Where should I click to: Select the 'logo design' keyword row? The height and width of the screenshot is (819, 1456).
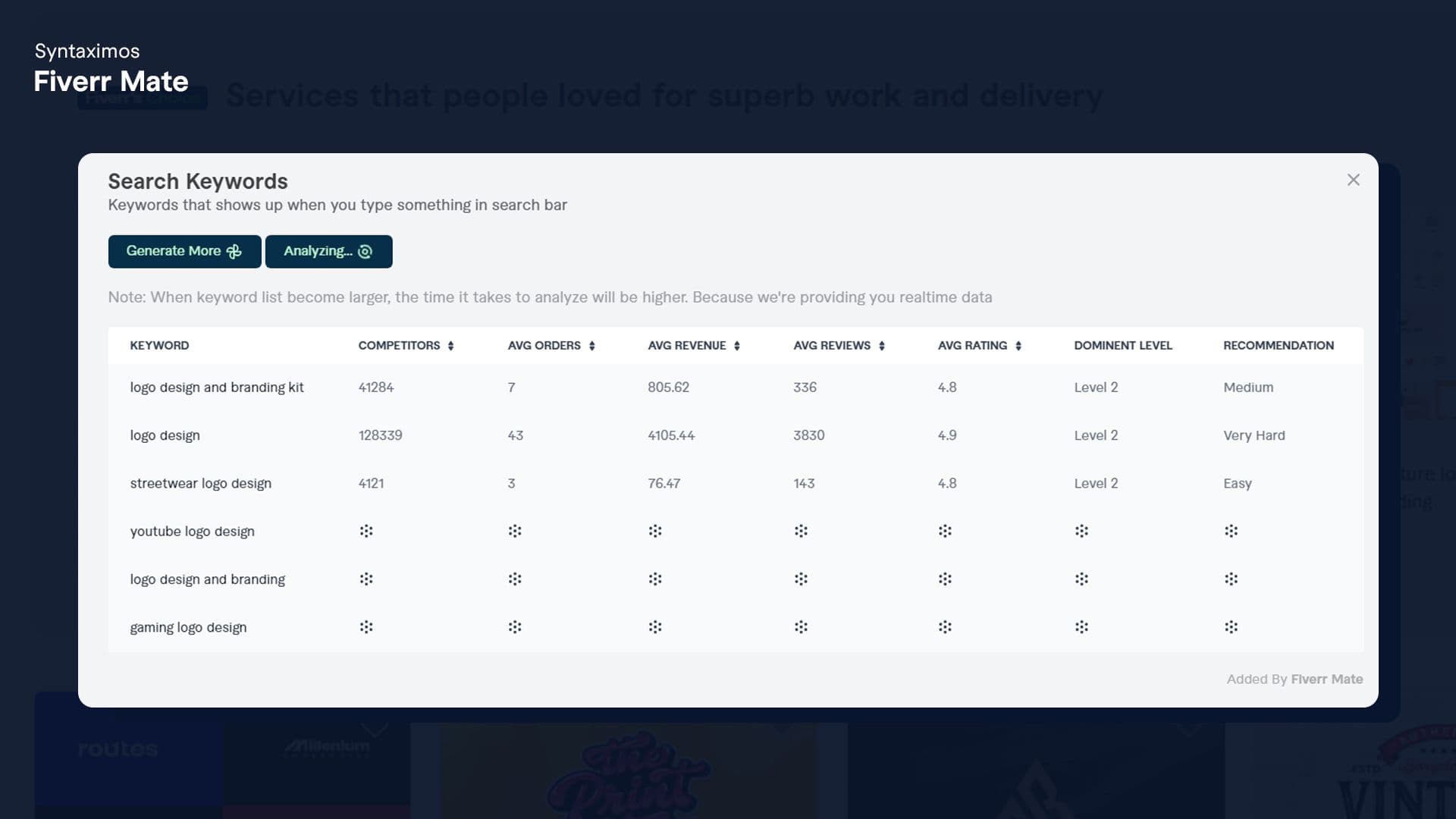pyautogui.click(x=736, y=435)
